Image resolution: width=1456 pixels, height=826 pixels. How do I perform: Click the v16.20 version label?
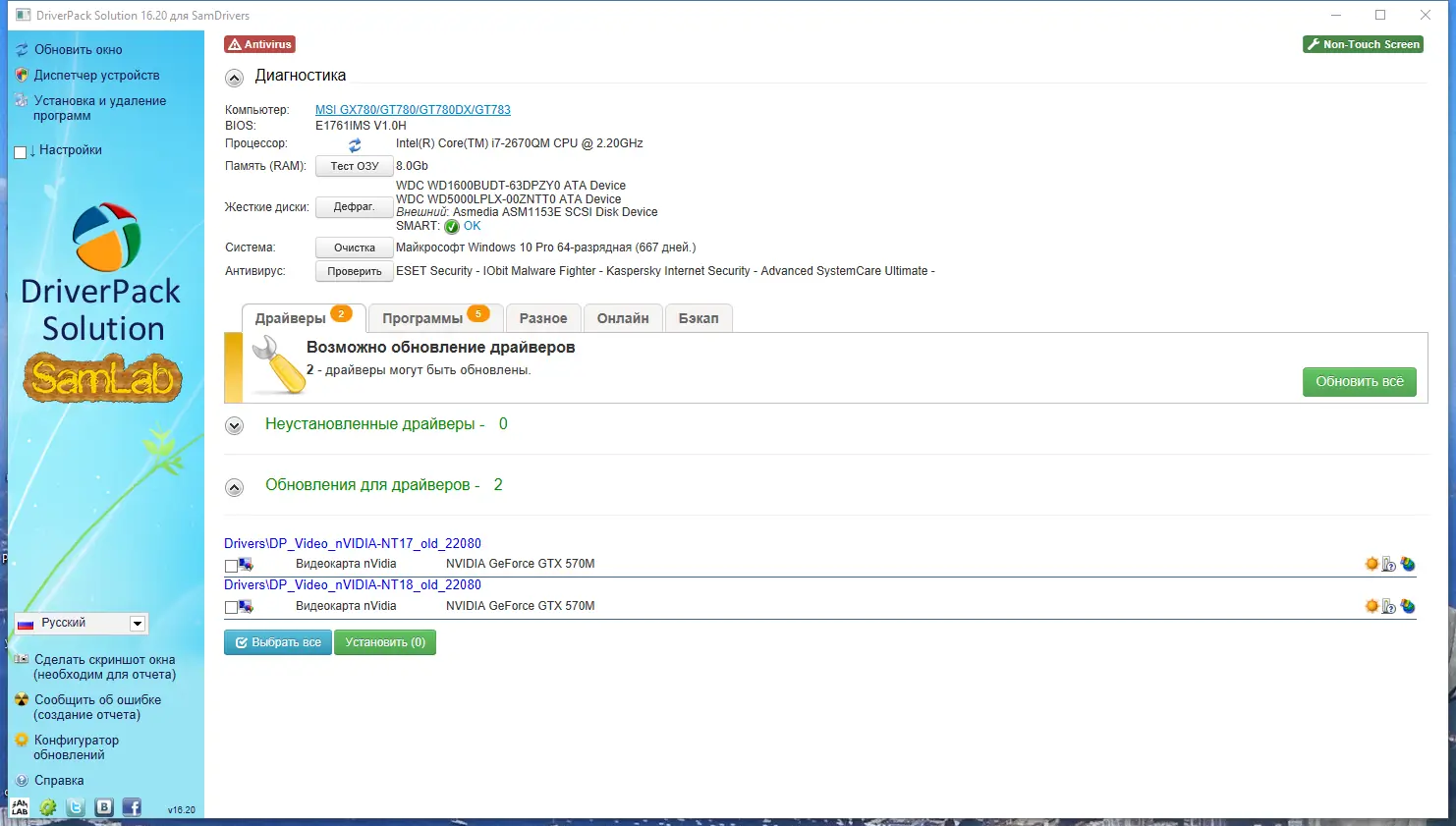pos(182,810)
